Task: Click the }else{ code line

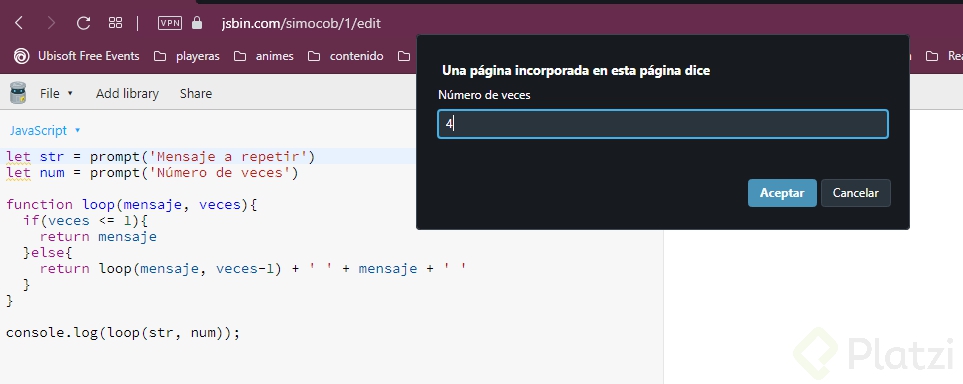Action: pyautogui.click(x=48, y=253)
